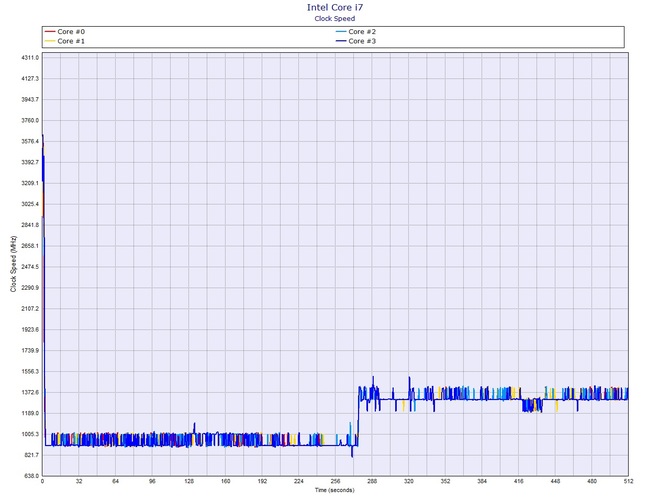Click the Clock Speed (MHz) axis label
The height and width of the screenshot is (502, 670).
(x=13, y=264)
